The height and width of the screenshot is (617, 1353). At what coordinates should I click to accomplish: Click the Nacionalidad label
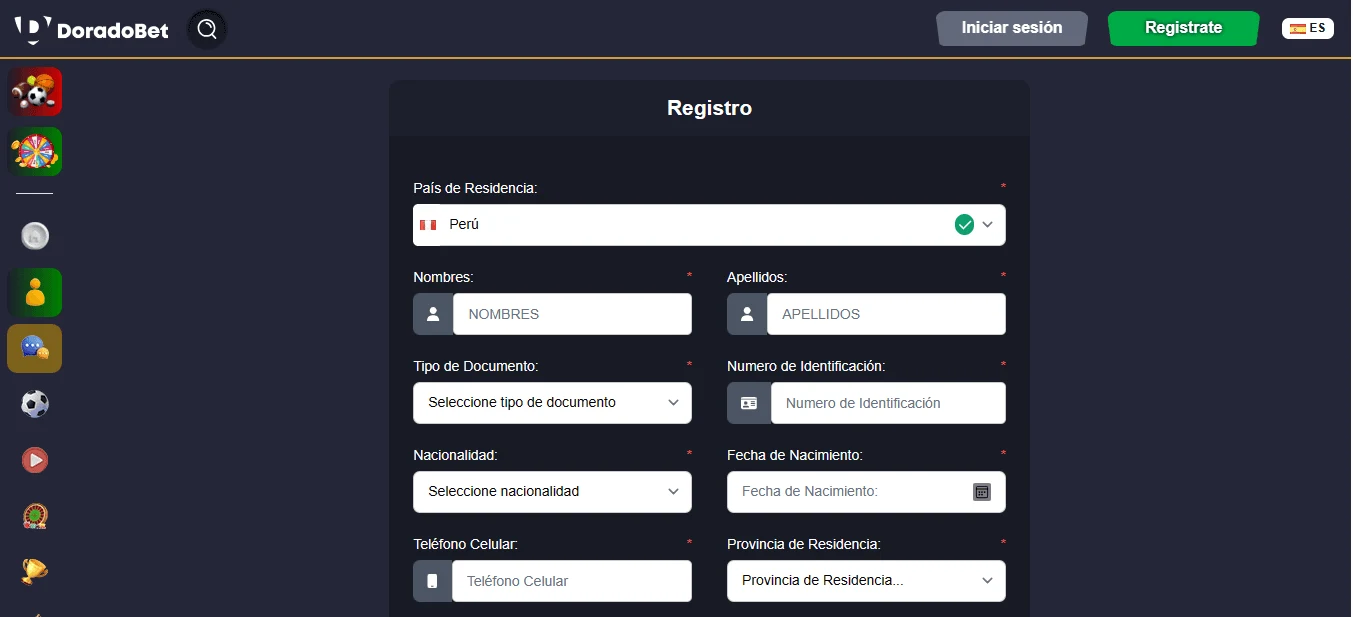tap(455, 455)
